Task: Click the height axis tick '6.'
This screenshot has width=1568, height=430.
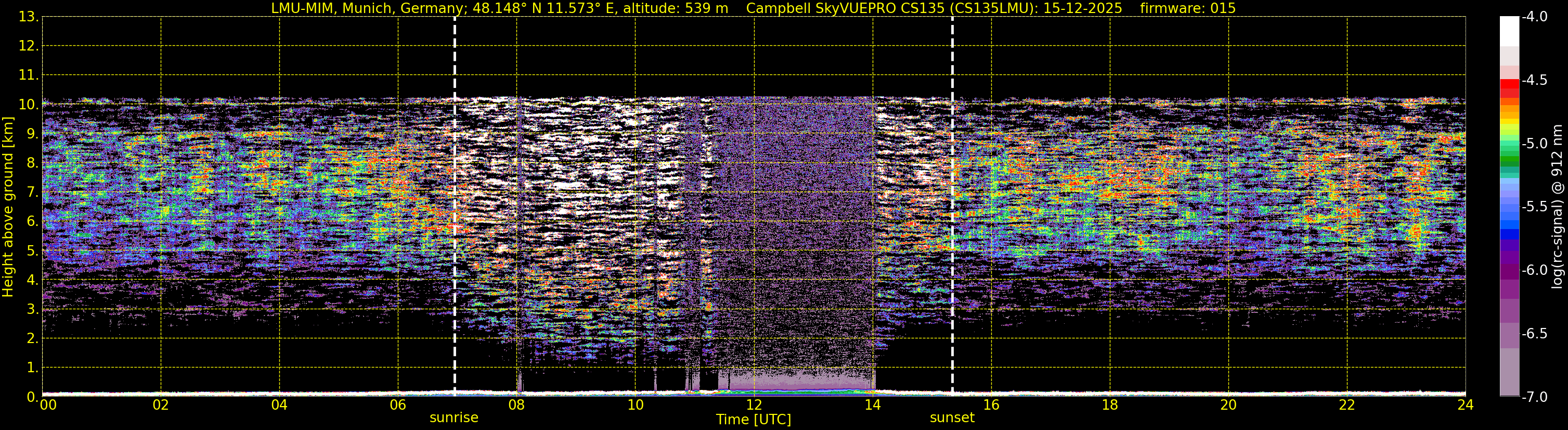Action: pyautogui.click(x=33, y=222)
